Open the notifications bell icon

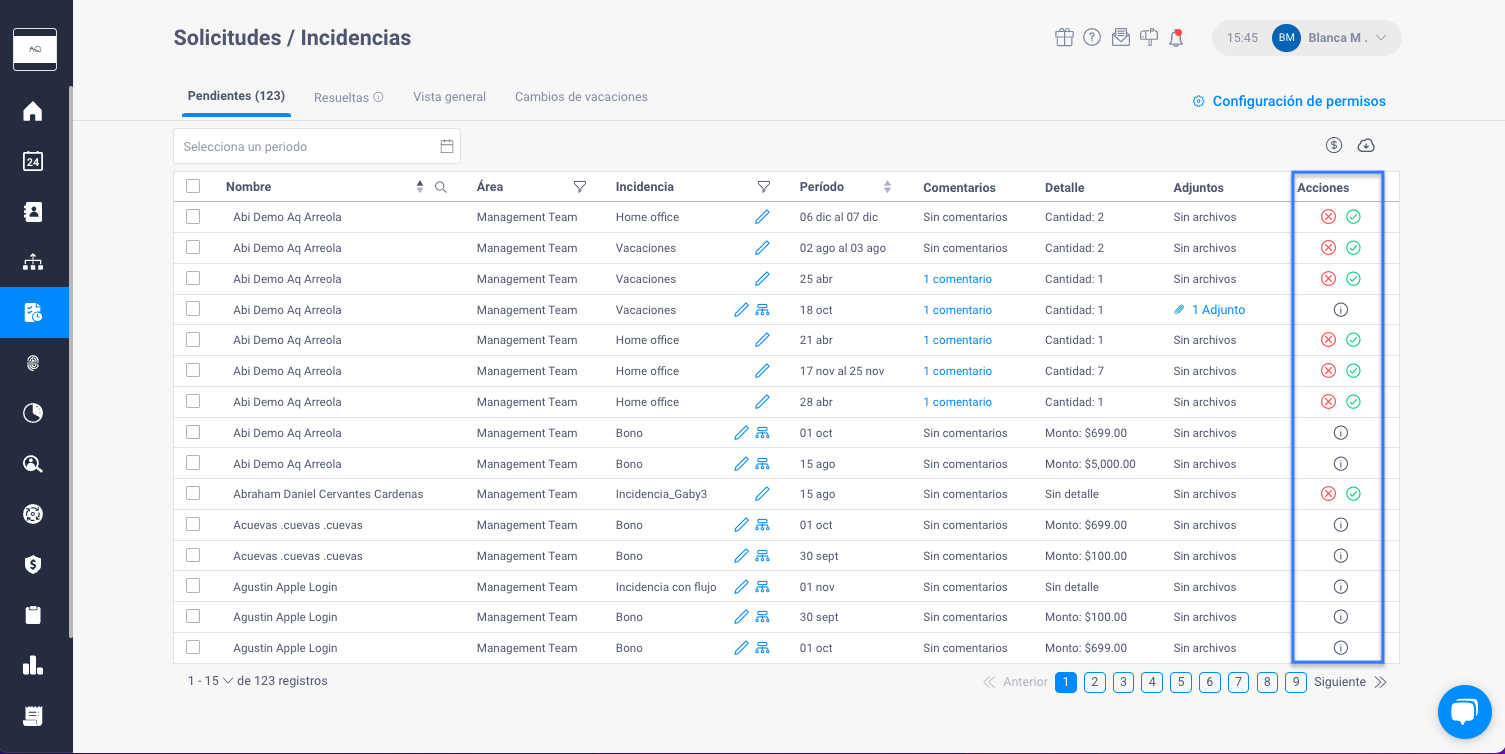coord(1177,38)
